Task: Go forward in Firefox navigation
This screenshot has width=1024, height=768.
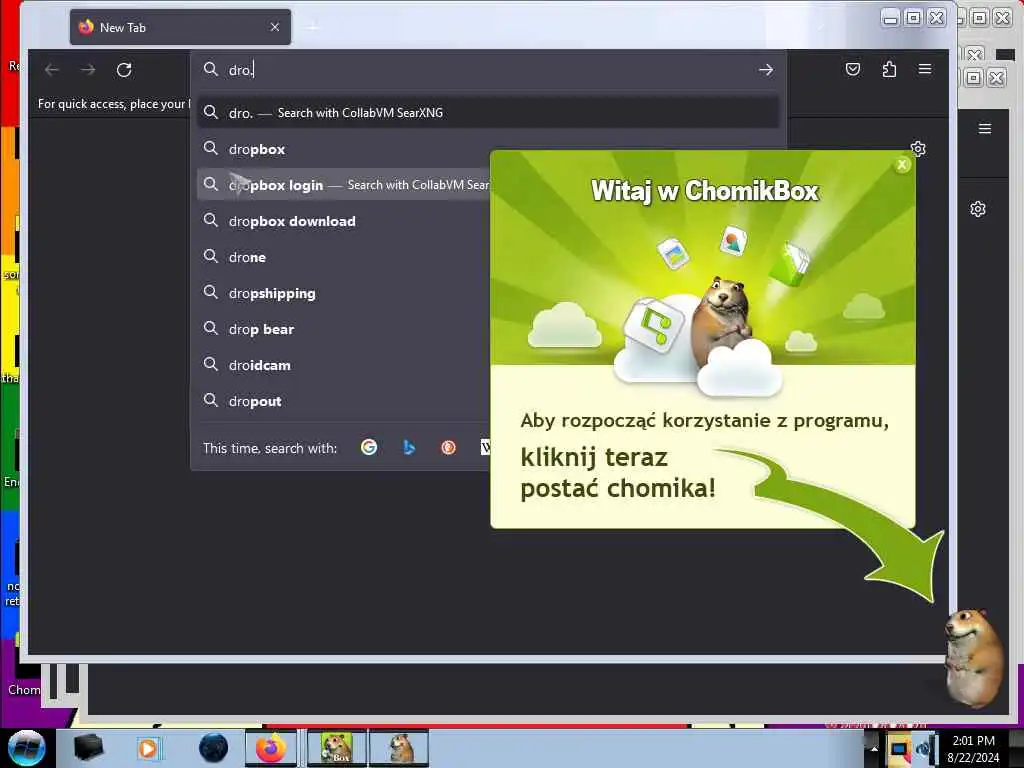Action: click(x=88, y=69)
